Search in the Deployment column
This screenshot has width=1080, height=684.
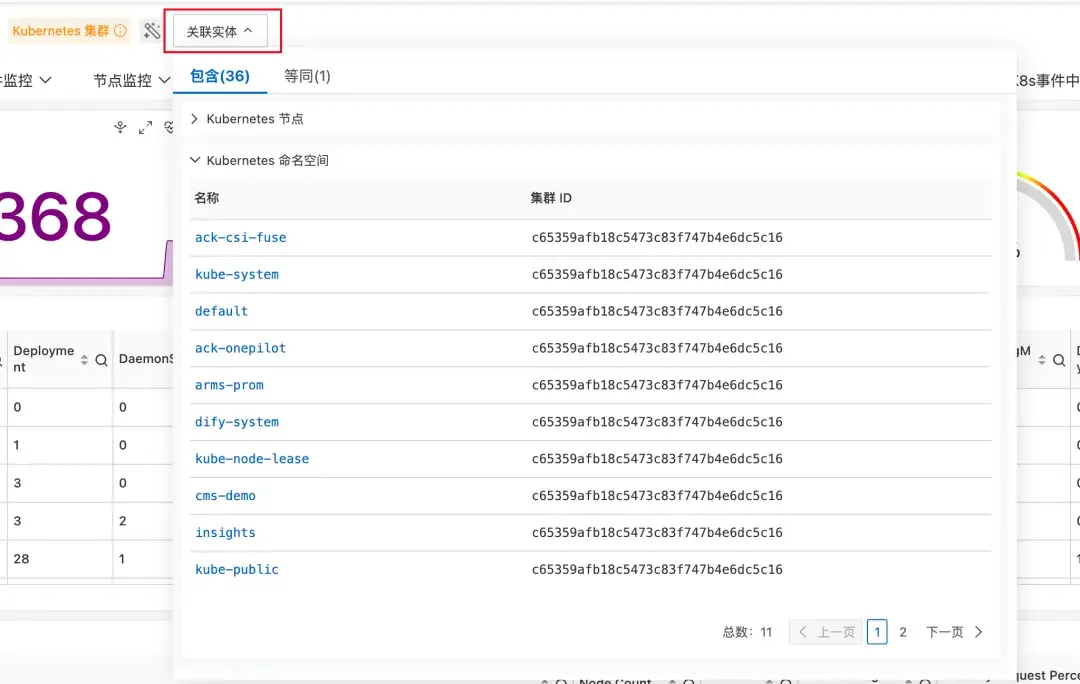[x=101, y=360]
